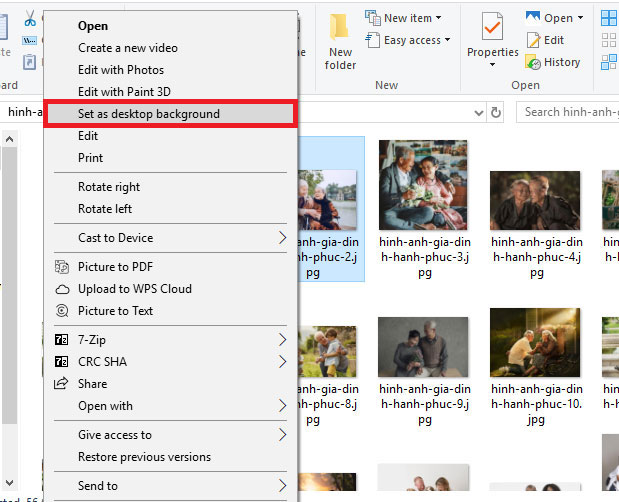619x502 pixels.
Task: Expand the Easy access dropdown
Action: [x=417, y=40]
